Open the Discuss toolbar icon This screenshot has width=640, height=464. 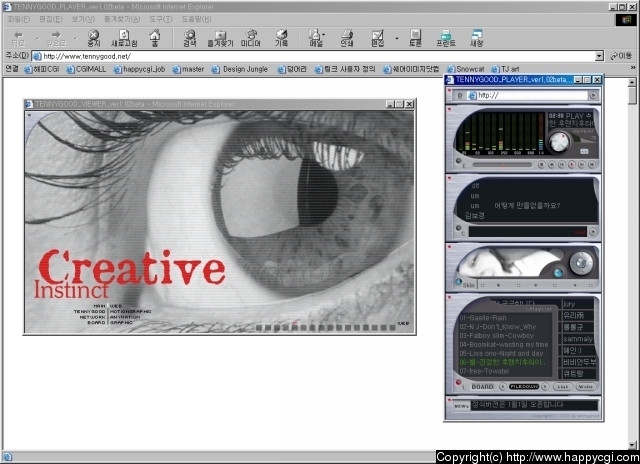click(x=415, y=38)
